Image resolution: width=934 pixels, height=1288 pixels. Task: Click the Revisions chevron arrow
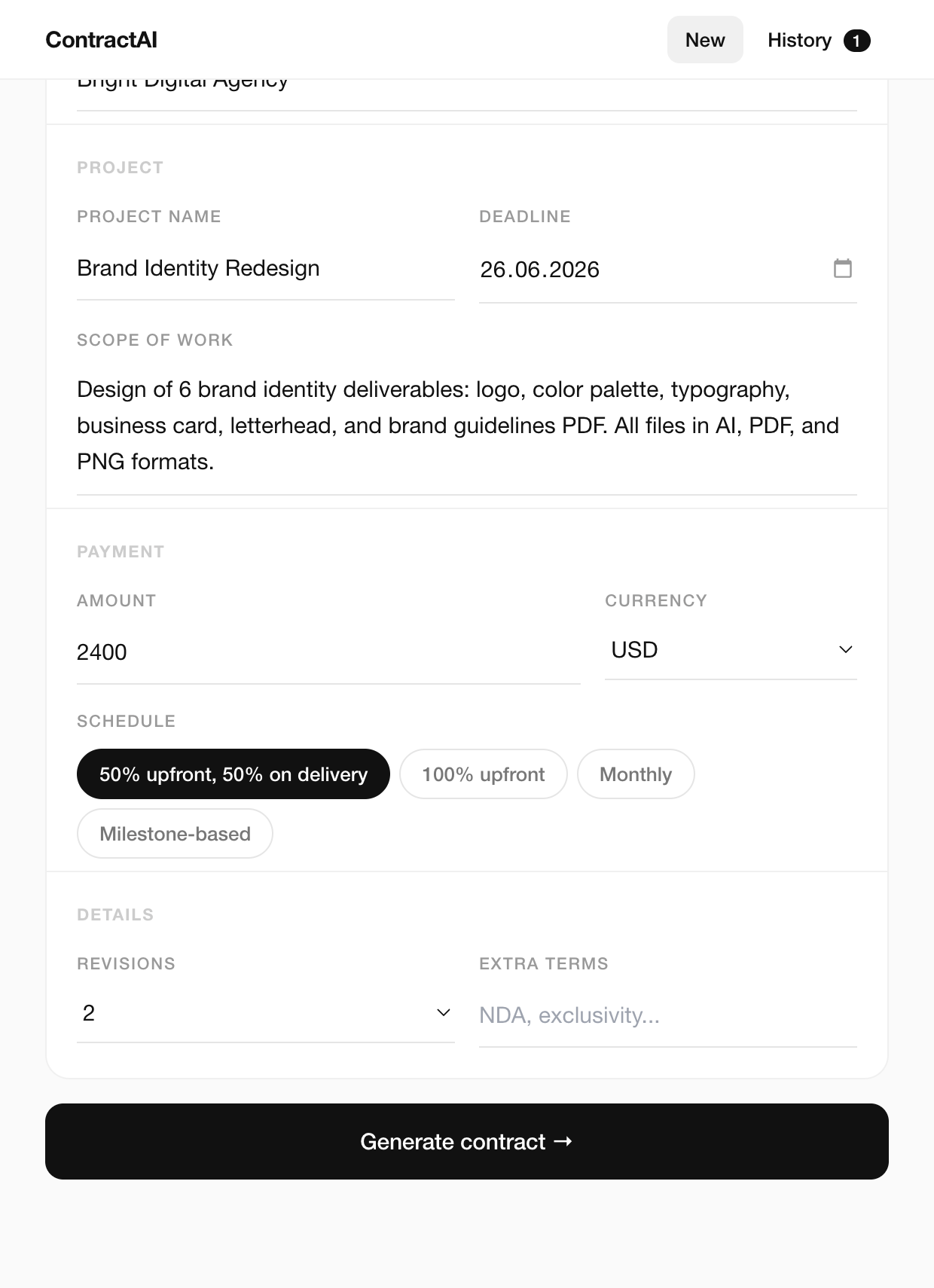[444, 1012]
